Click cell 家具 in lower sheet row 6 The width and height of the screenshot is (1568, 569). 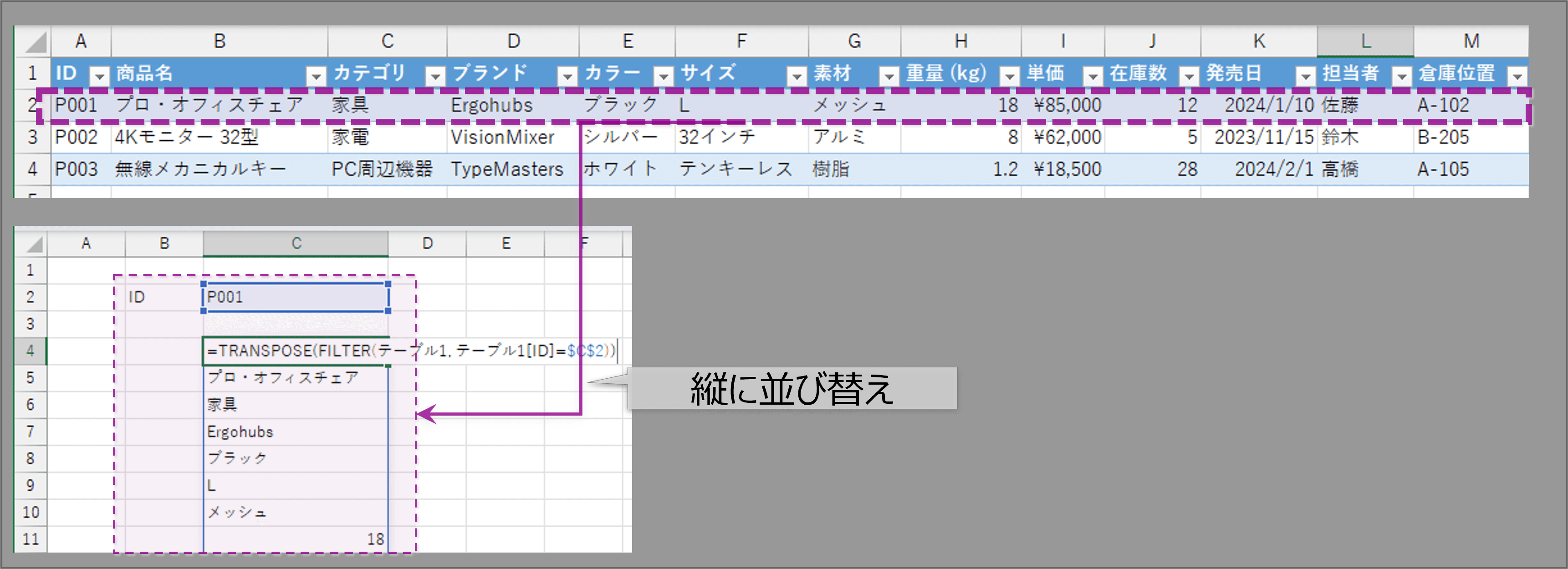click(x=296, y=405)
